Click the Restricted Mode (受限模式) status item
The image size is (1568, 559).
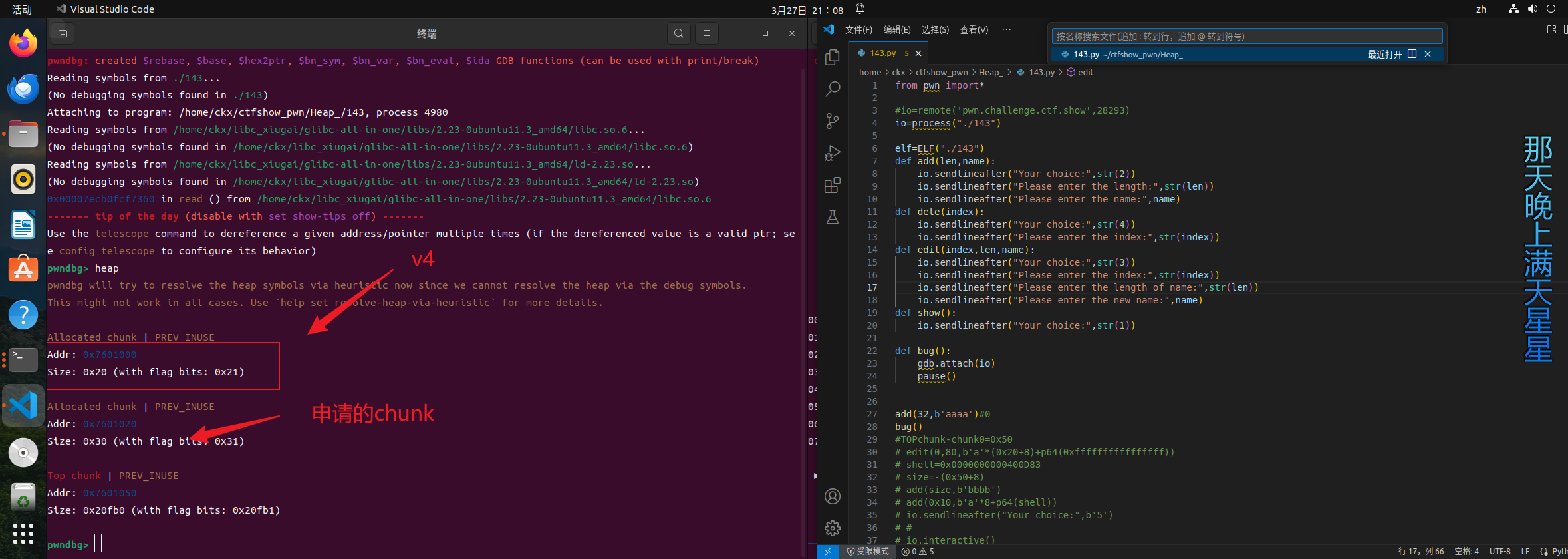click(868, 551)
